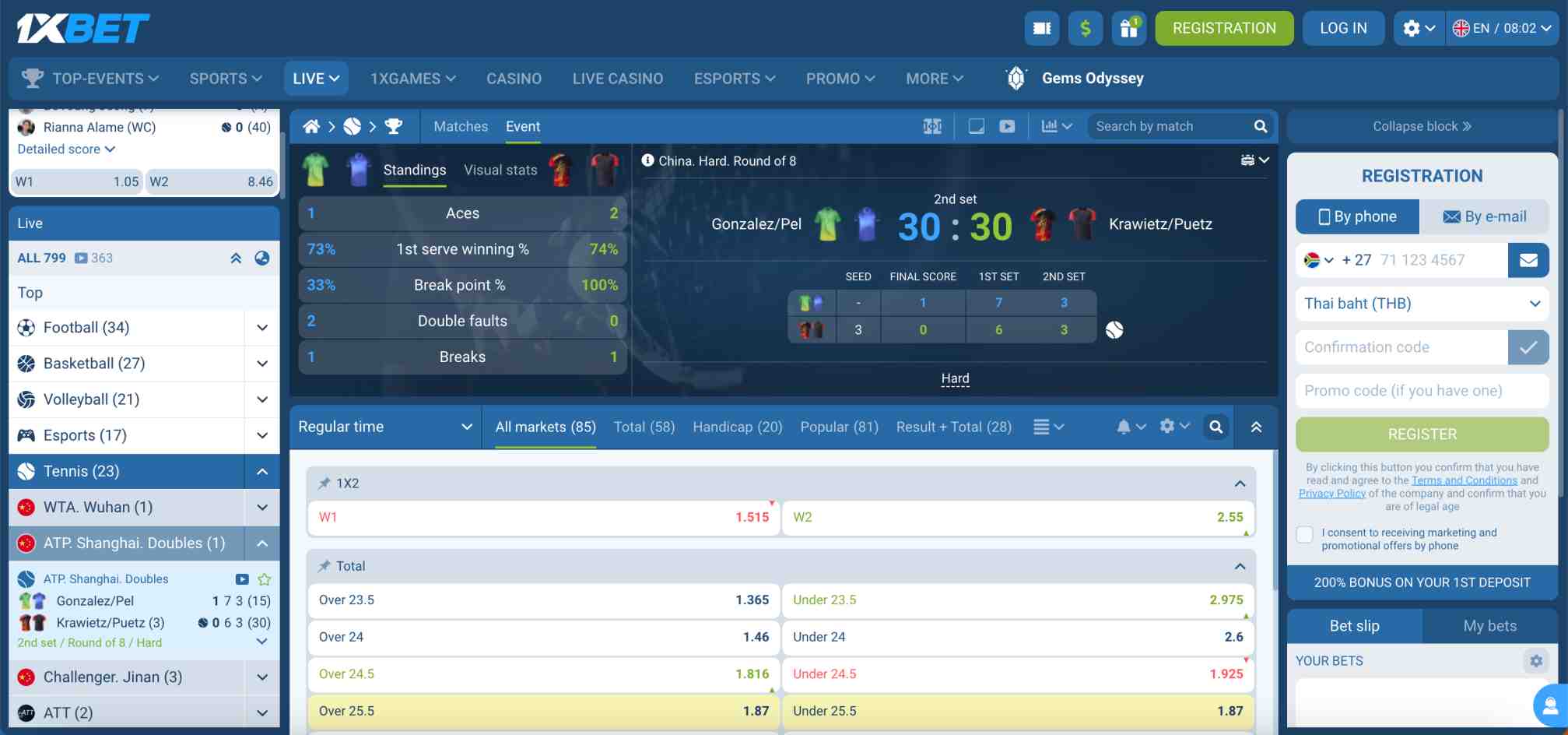Star the ATP Shanghai Doubles match as favorite
Viewport: 1568px width, 735px height.
264,579
